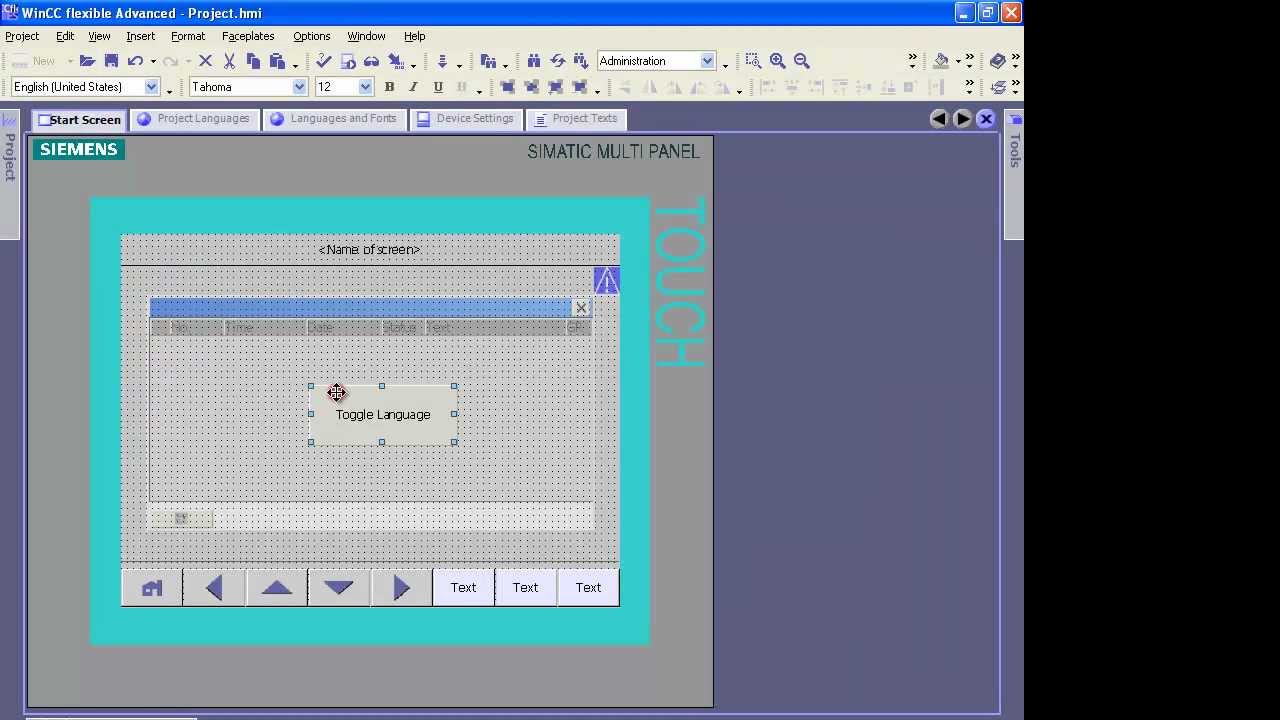The image size is (1280, 720).
Task: Click the last Text button on the panel
Action: pos(588,588)
